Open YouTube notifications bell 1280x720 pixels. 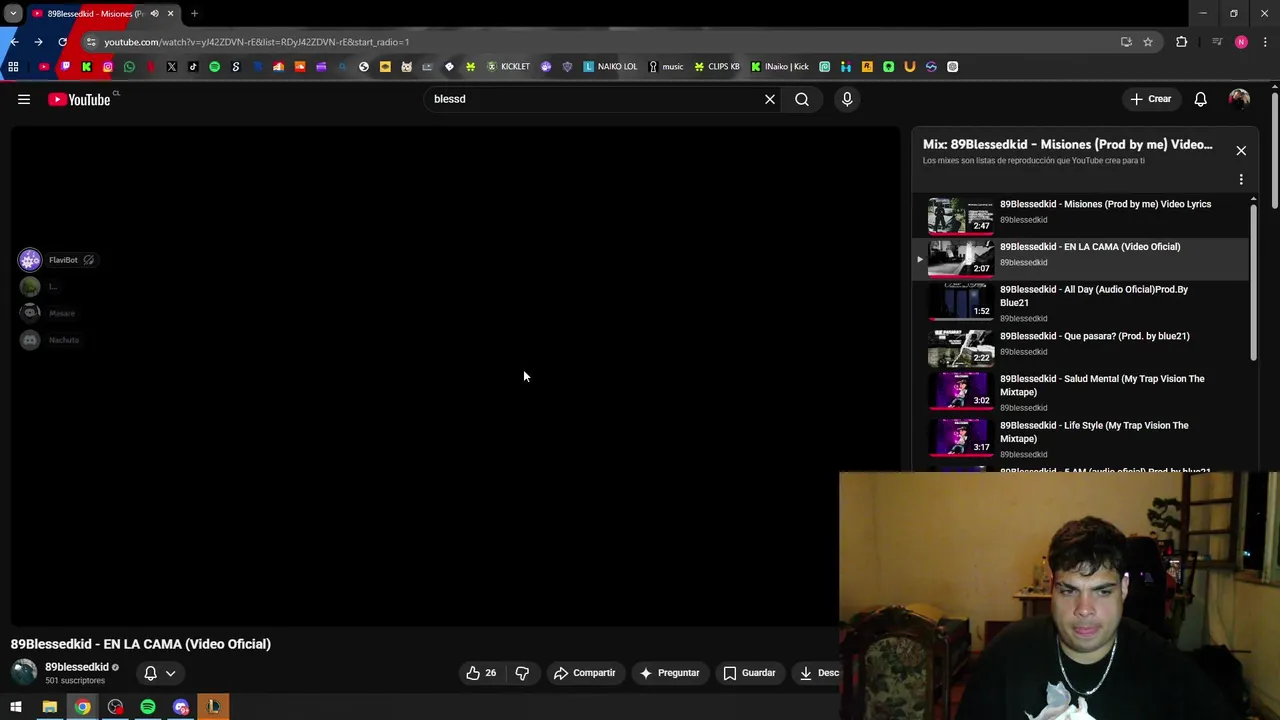1201,99
